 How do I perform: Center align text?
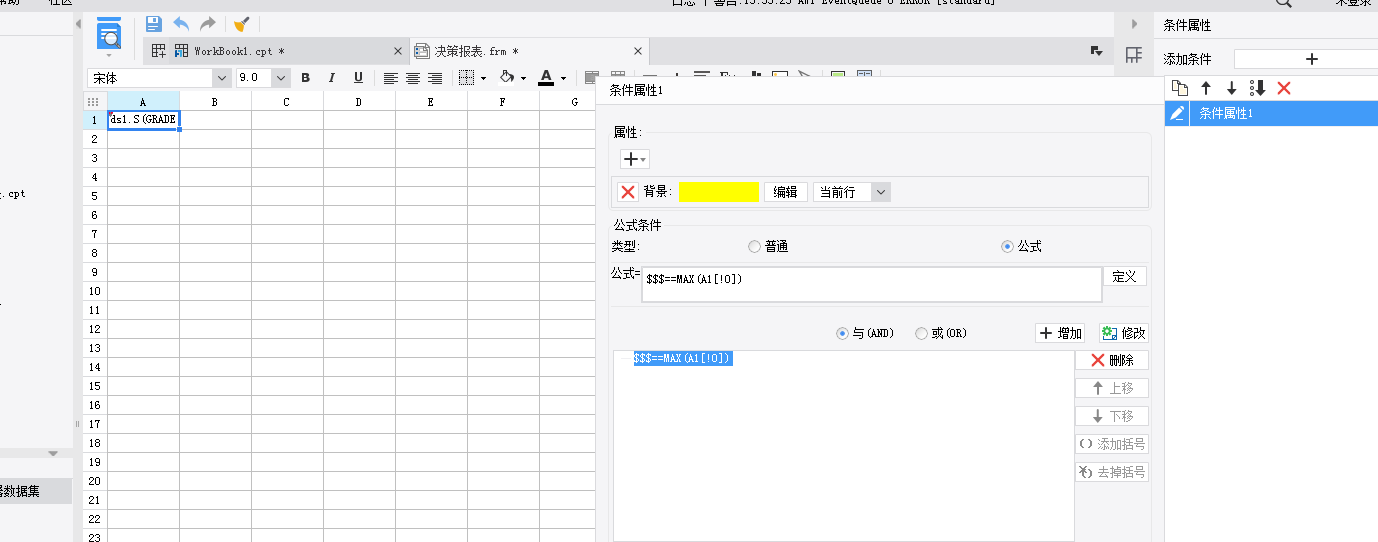click(x=413, y=78)
